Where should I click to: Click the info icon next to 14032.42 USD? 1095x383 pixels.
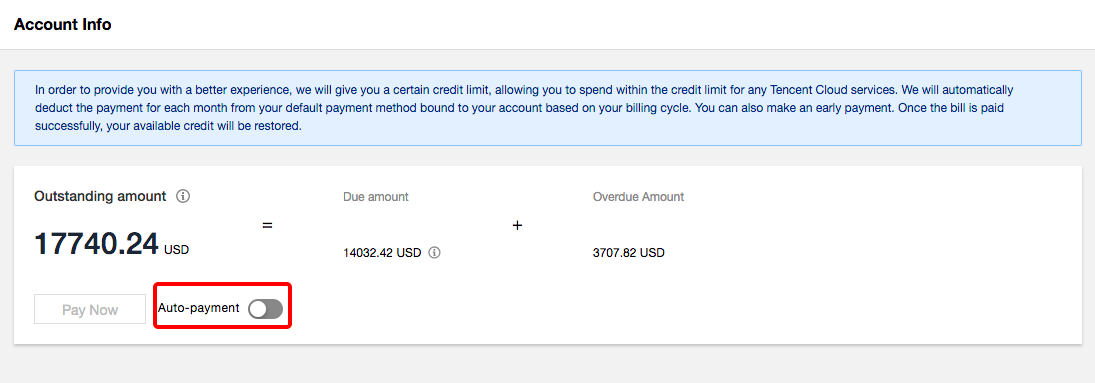[434, 253]
